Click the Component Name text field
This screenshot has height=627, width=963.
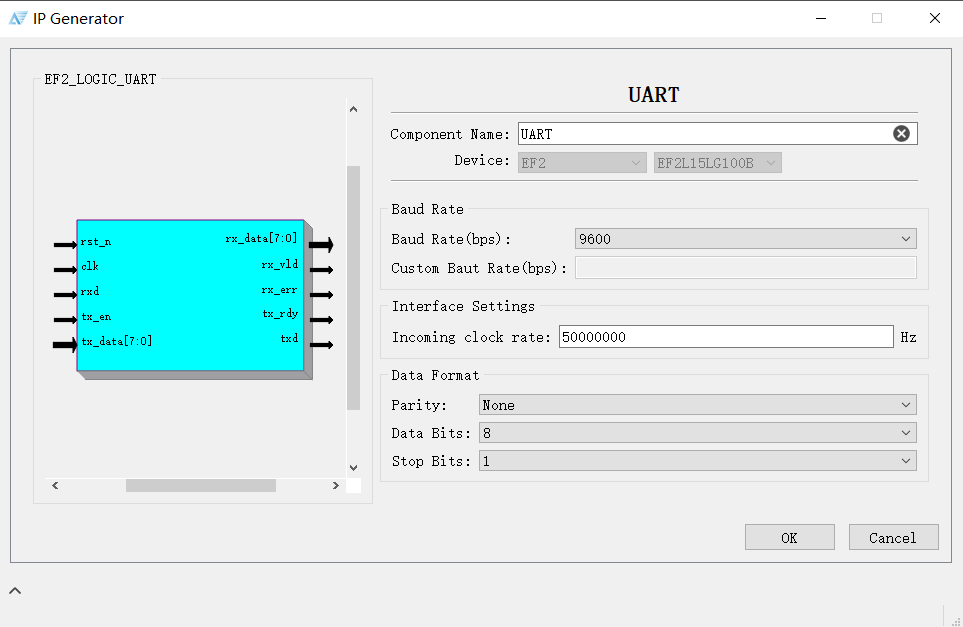(x=700, y=134)
